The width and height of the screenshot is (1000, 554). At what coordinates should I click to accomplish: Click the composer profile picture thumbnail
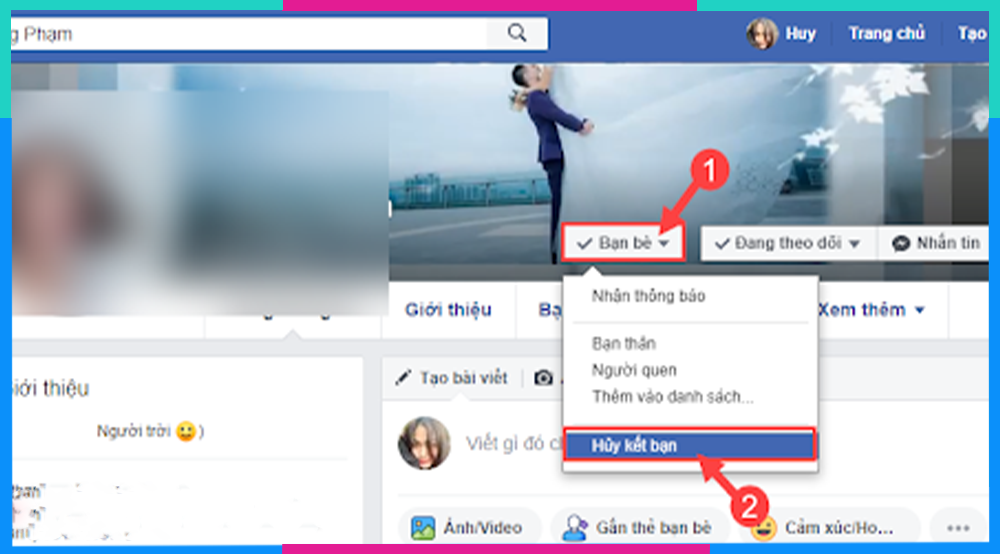[x=424, y=443]
